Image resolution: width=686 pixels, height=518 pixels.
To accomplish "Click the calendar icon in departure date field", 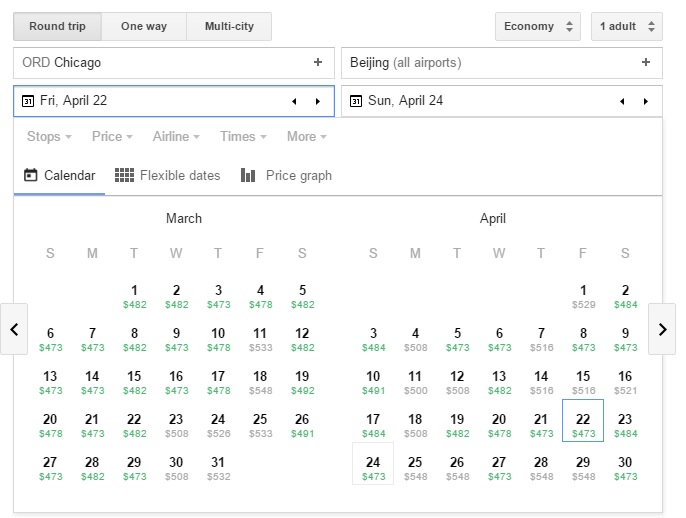I will (x=28, y=101).
